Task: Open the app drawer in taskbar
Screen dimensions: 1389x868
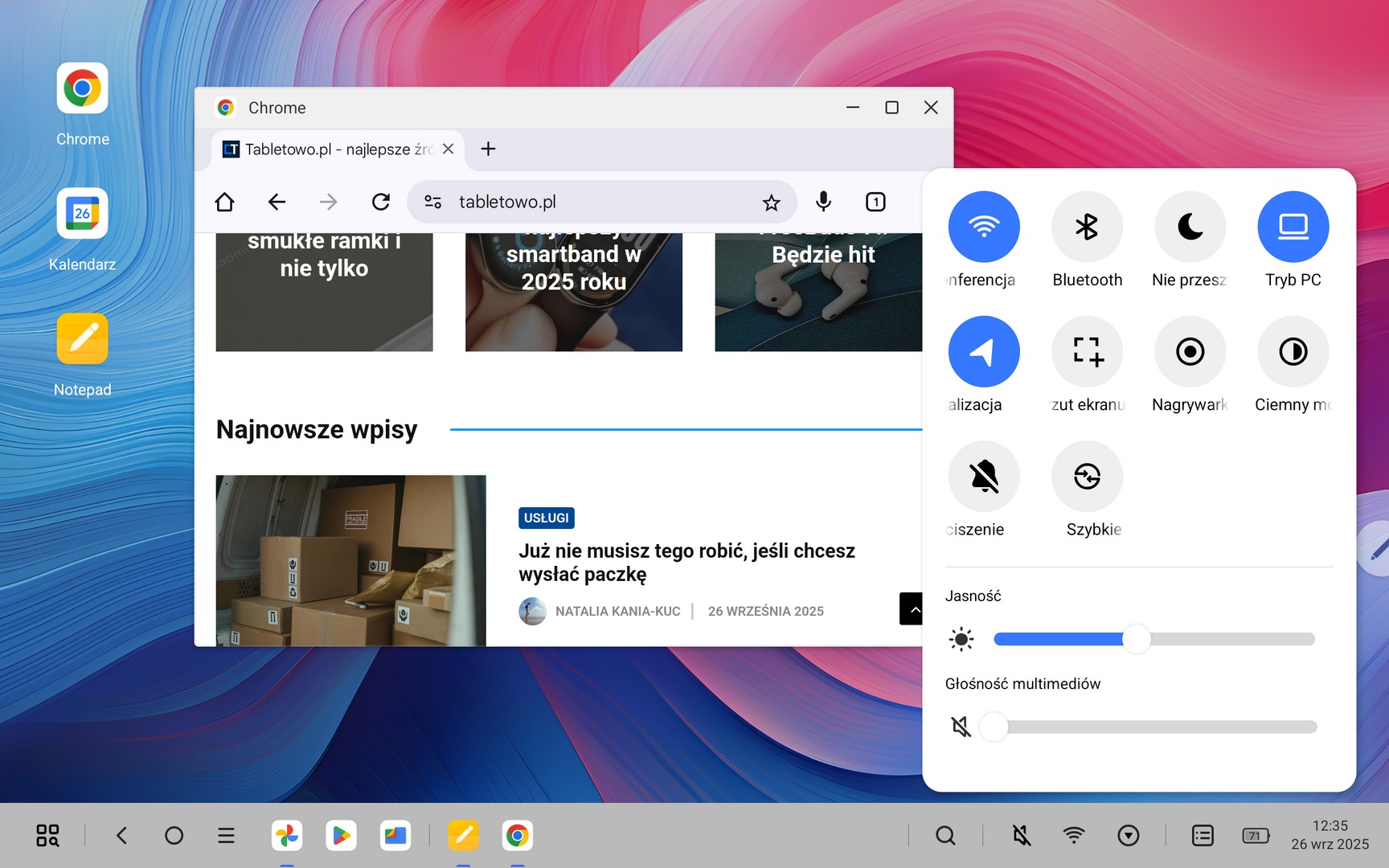Action: pos(47,836)
